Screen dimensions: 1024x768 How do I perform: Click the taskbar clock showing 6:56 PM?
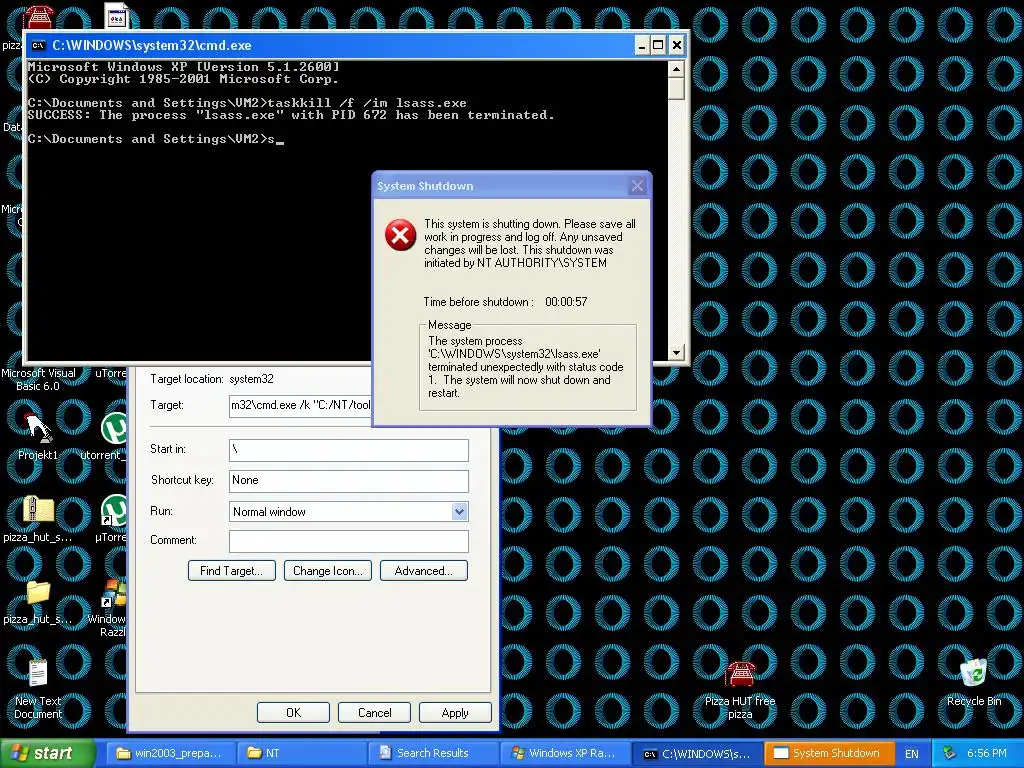point(987,753)
